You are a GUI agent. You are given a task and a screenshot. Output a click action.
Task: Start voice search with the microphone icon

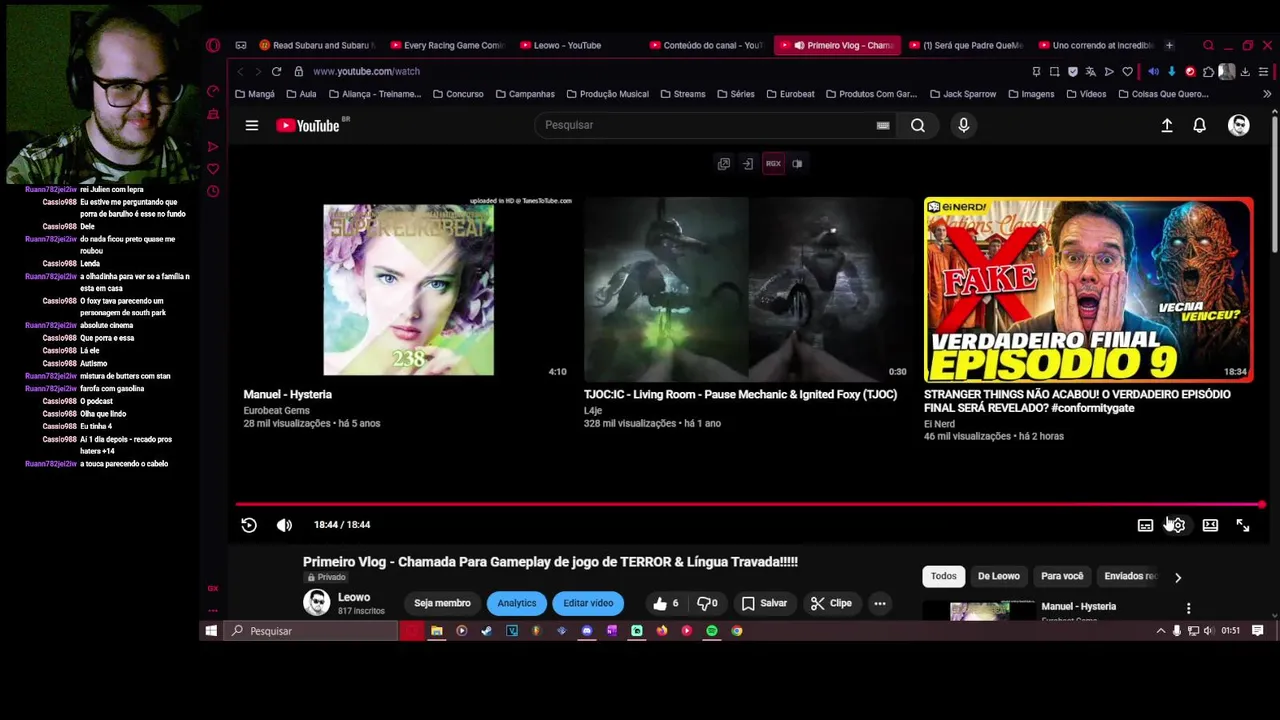[x=964, y=125]
